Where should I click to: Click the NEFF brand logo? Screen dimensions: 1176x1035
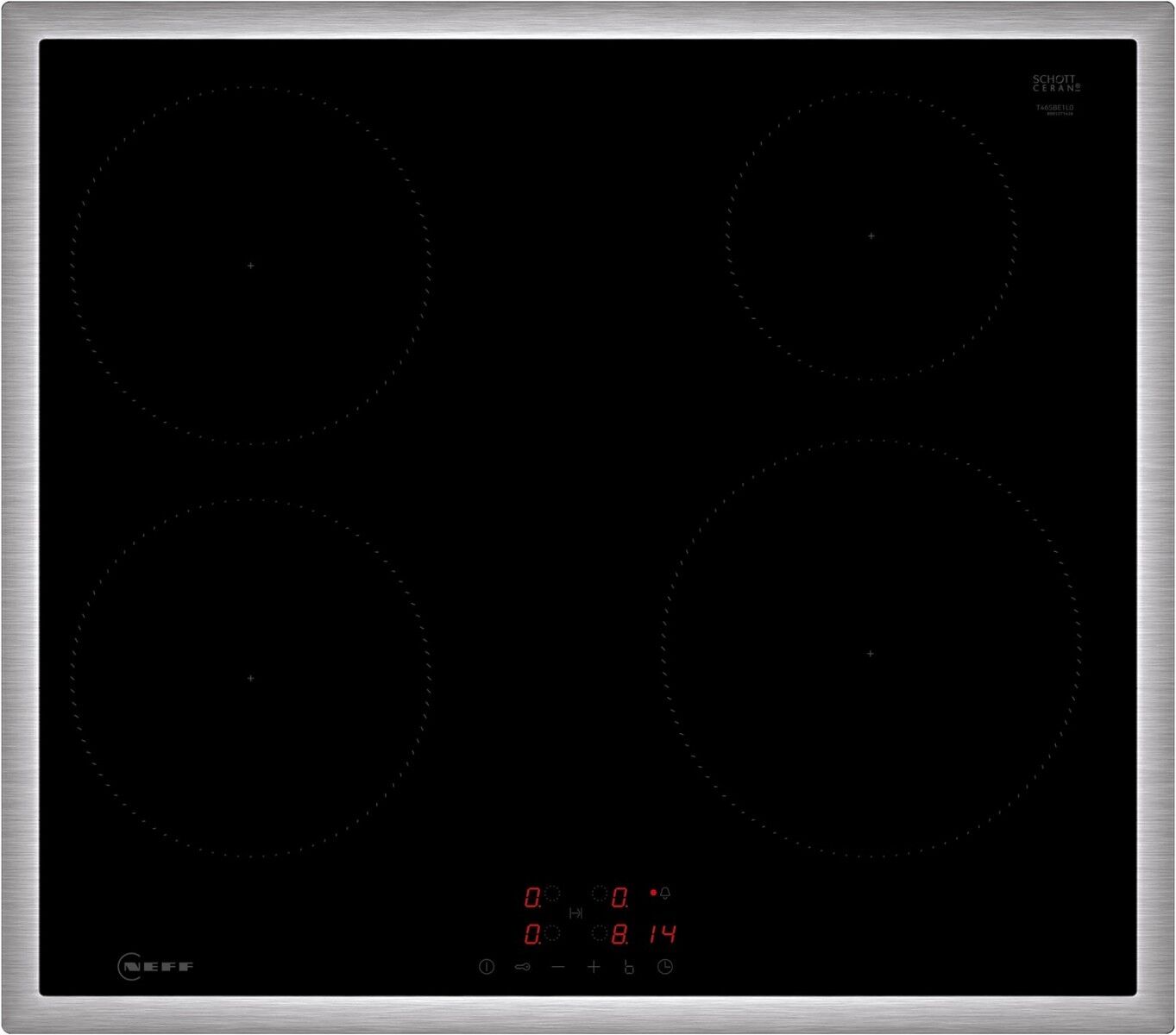(155, 966)
